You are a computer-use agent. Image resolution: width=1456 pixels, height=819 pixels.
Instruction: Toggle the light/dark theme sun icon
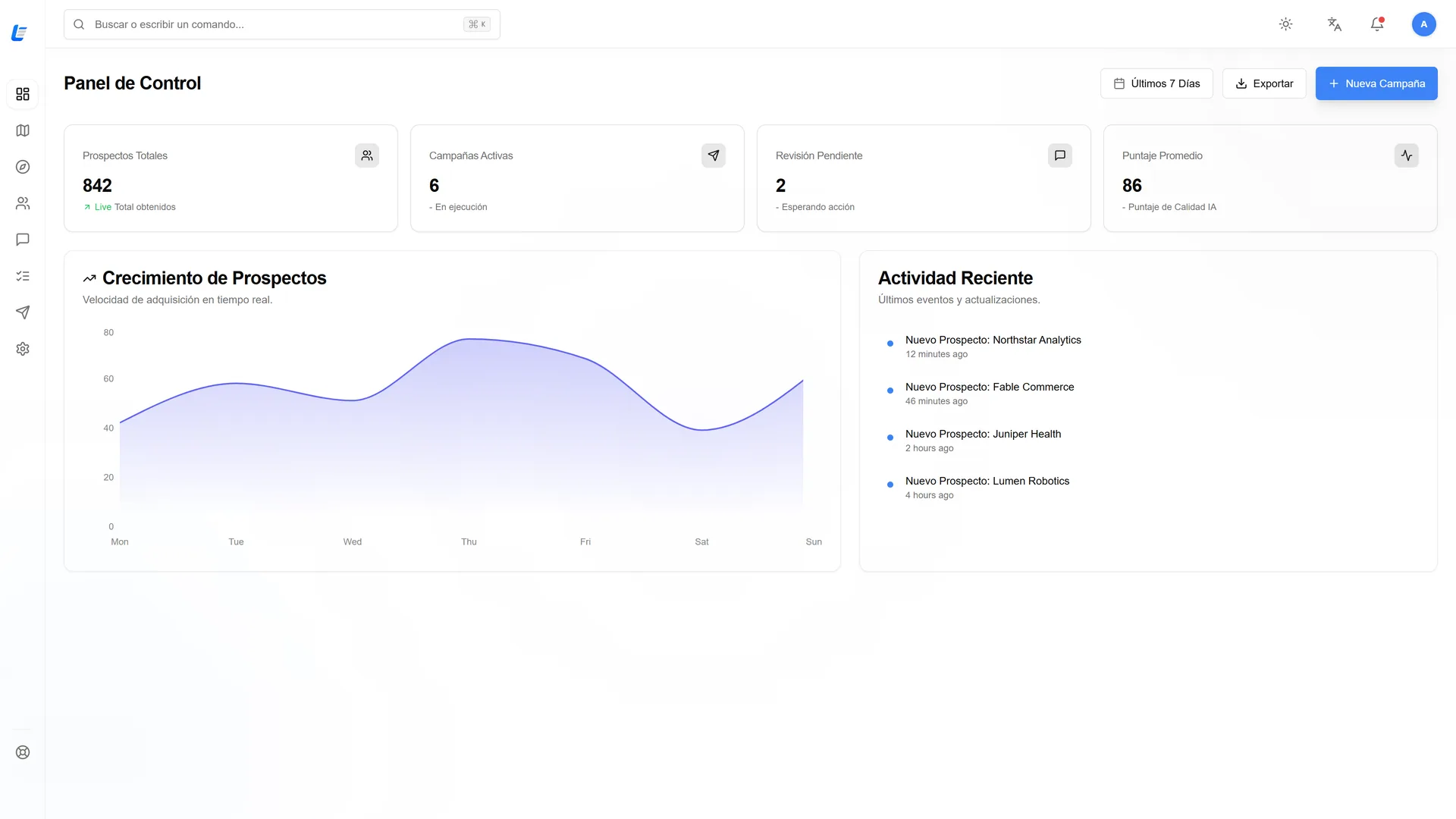[1285, 24]
